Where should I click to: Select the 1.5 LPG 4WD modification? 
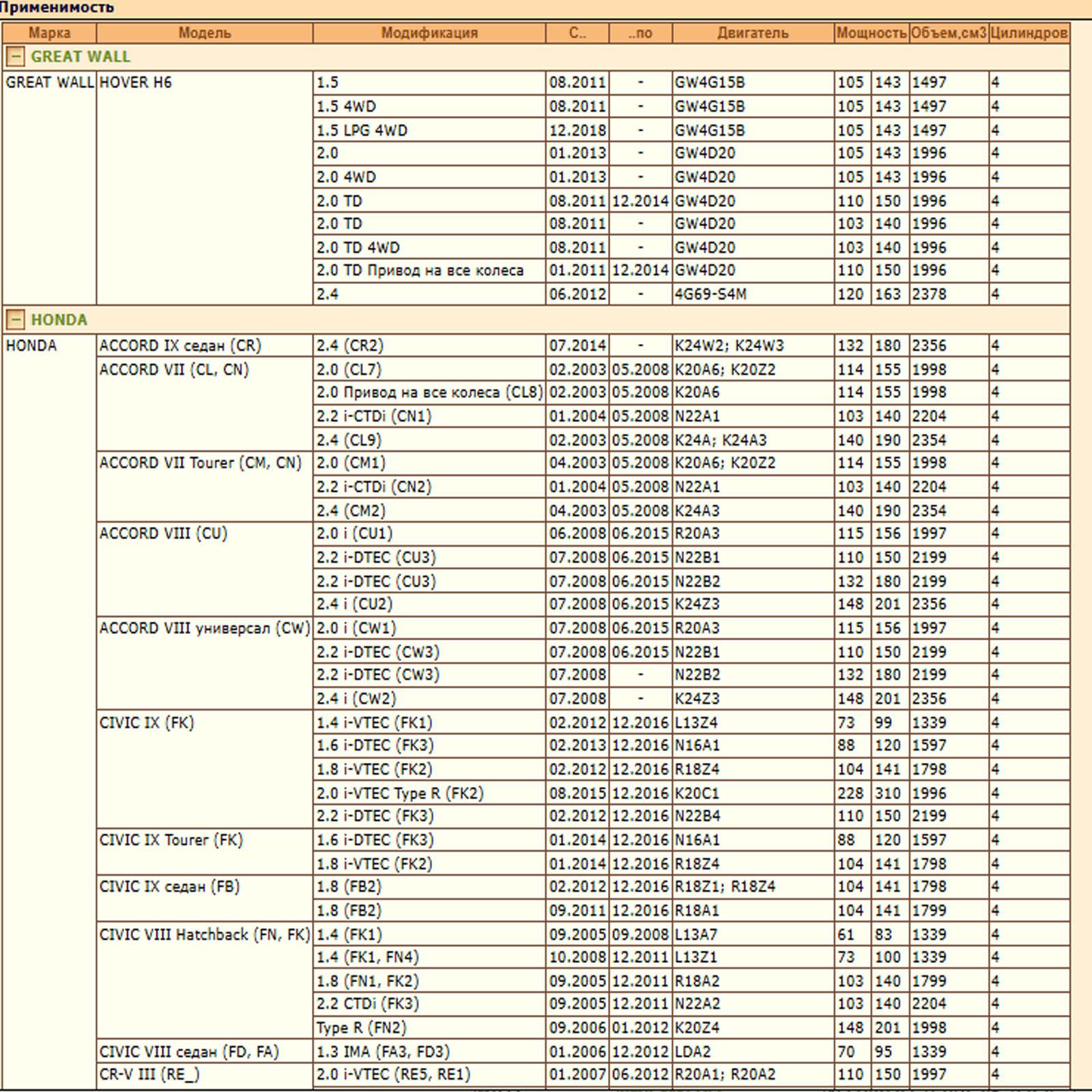tap(362, 130)
